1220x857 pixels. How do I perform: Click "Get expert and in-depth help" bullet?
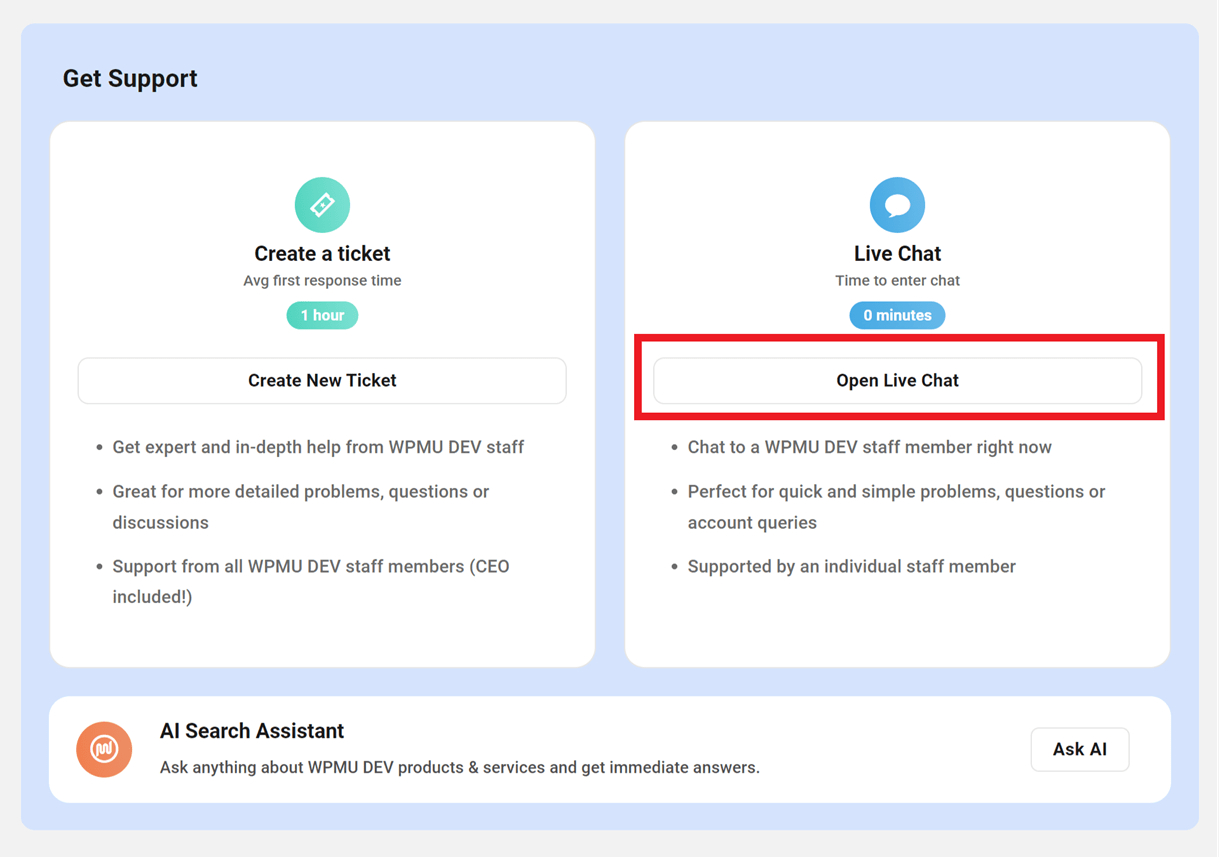point(318,447)
